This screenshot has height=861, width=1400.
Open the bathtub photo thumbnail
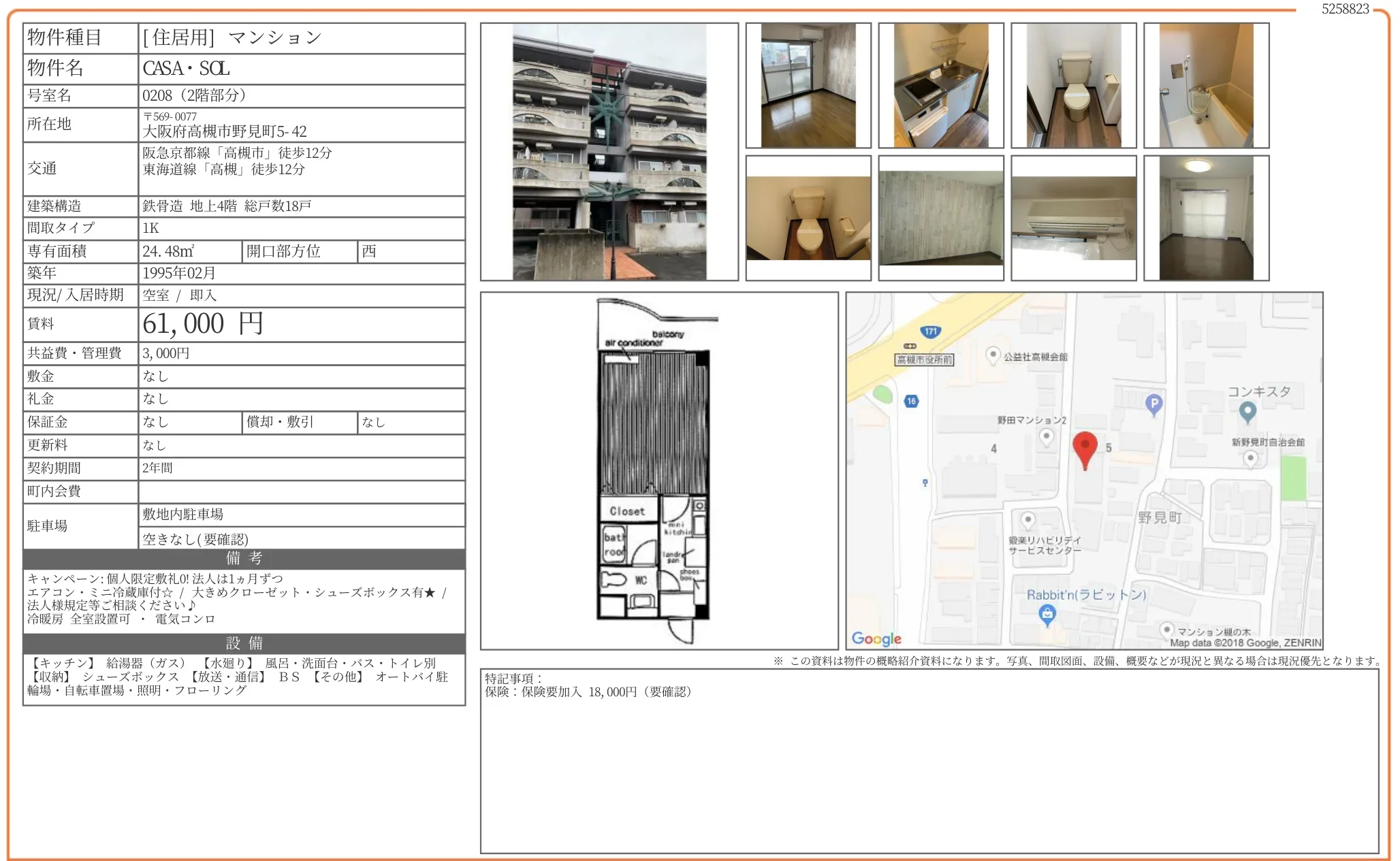click(1206, 85)
